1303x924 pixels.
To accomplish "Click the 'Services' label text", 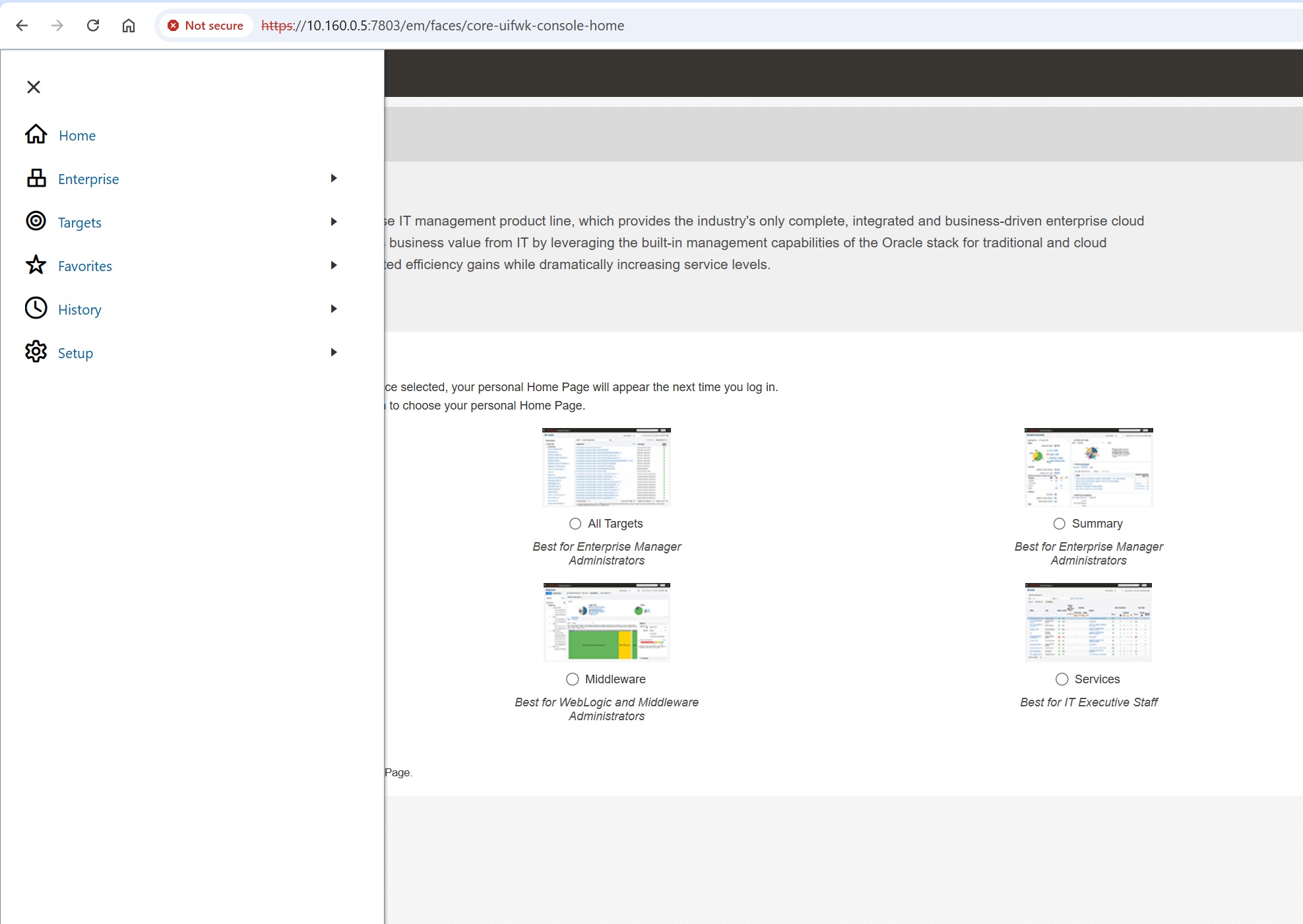I will tap(1097, 679).
